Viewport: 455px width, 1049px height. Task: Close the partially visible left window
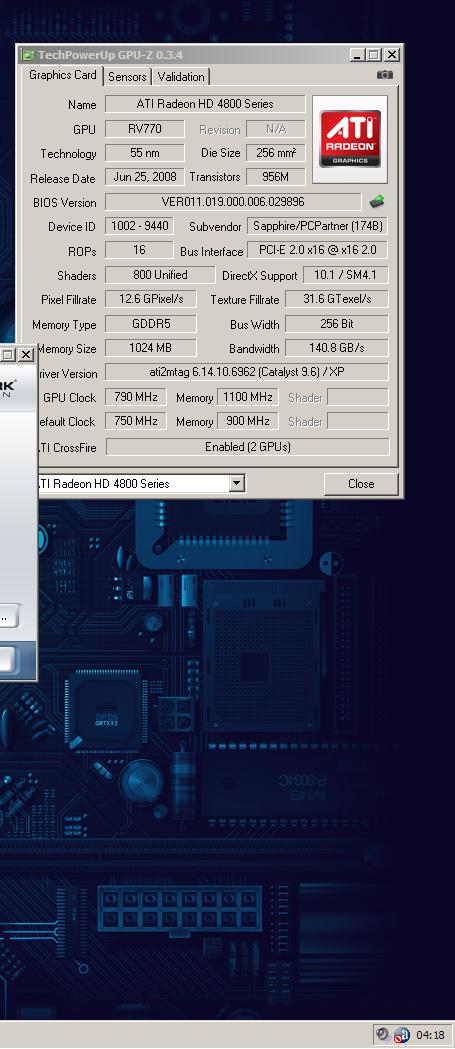pos(25,355)
